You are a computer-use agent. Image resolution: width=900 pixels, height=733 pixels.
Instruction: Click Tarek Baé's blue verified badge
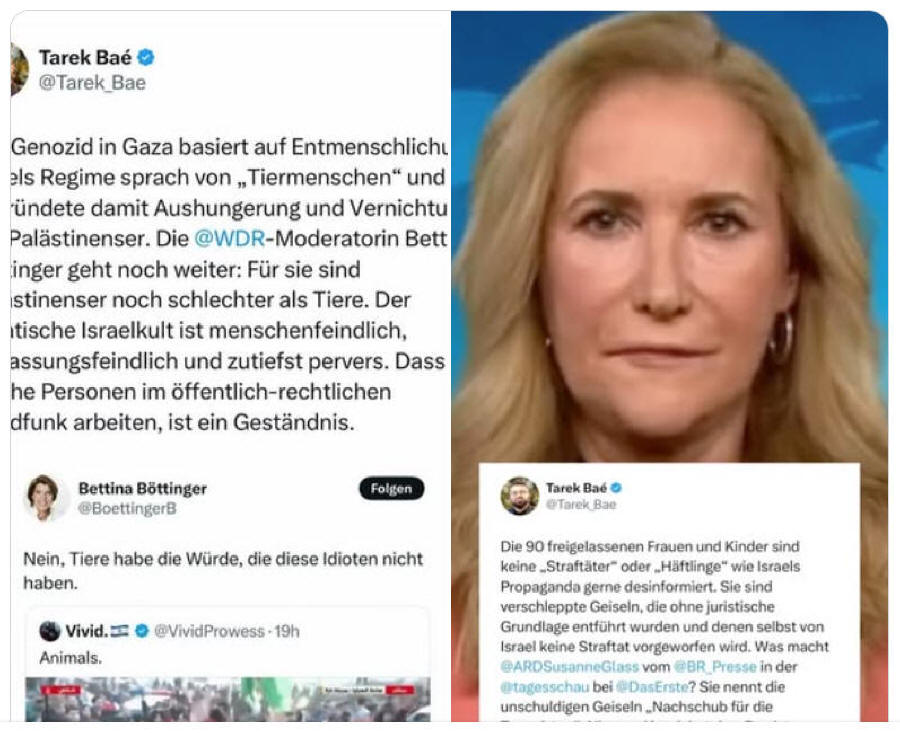click(146, 57)
